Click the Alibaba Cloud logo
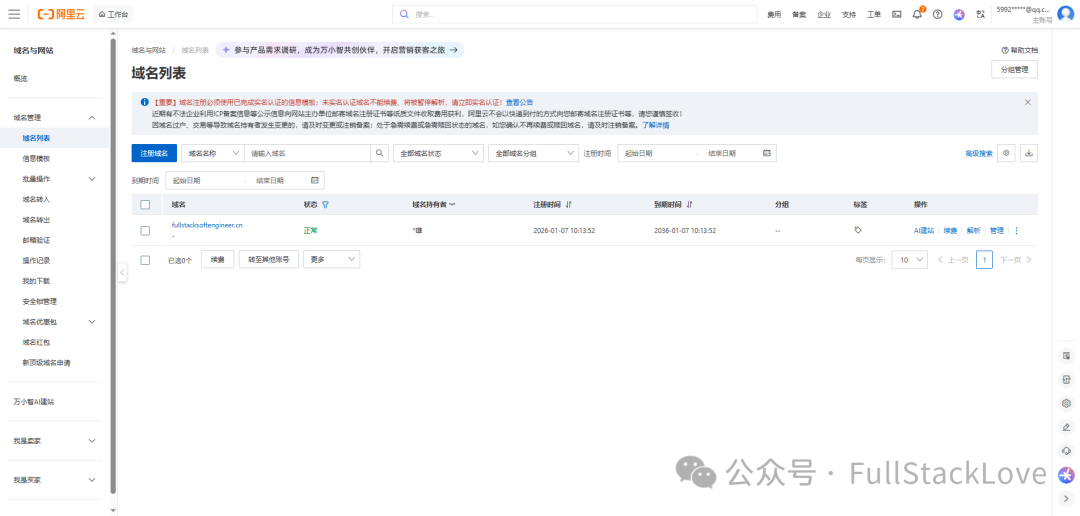 point(61,14)
